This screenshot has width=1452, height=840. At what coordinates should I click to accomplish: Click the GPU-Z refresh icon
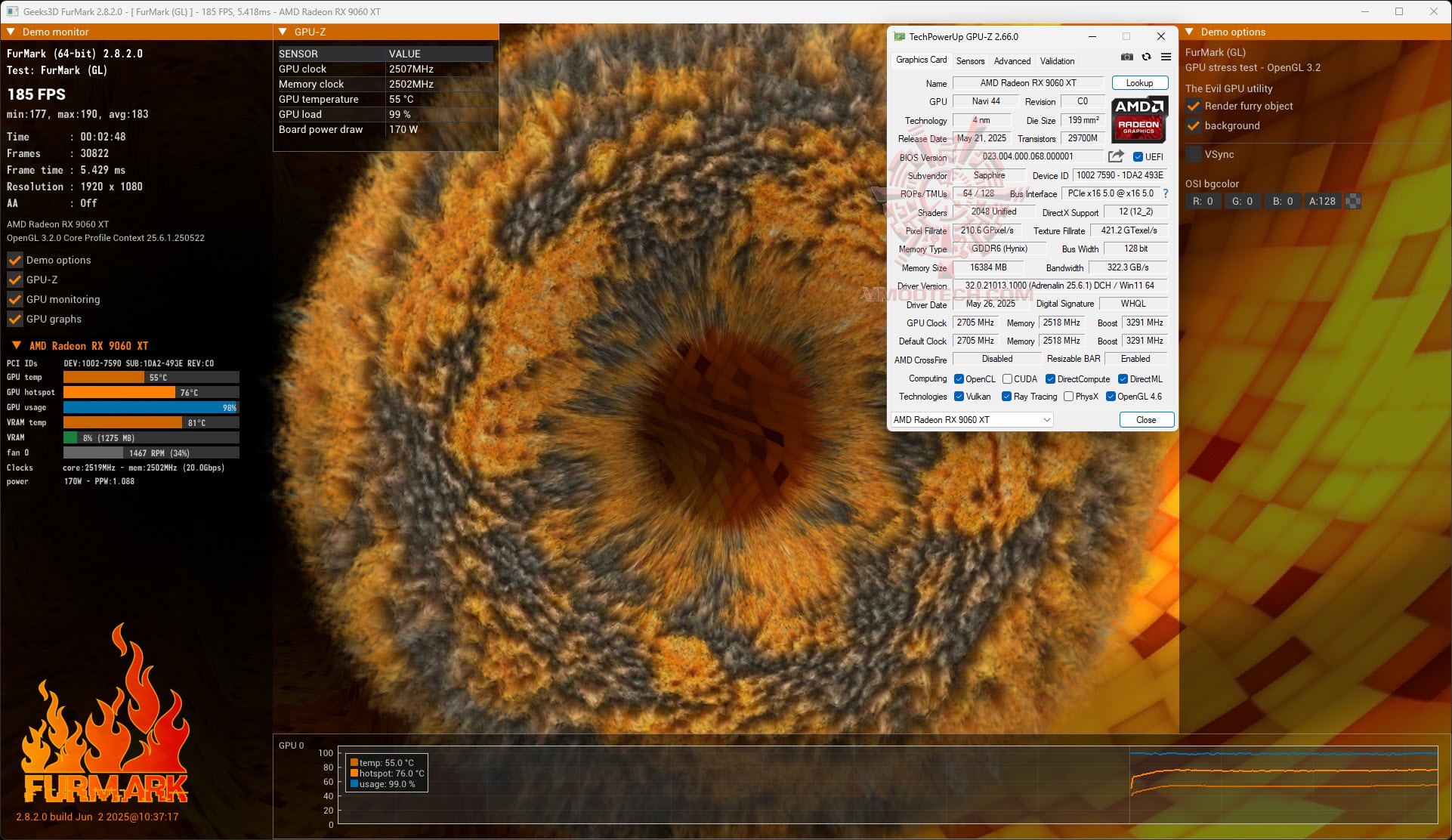click(x=1146, y=57)
